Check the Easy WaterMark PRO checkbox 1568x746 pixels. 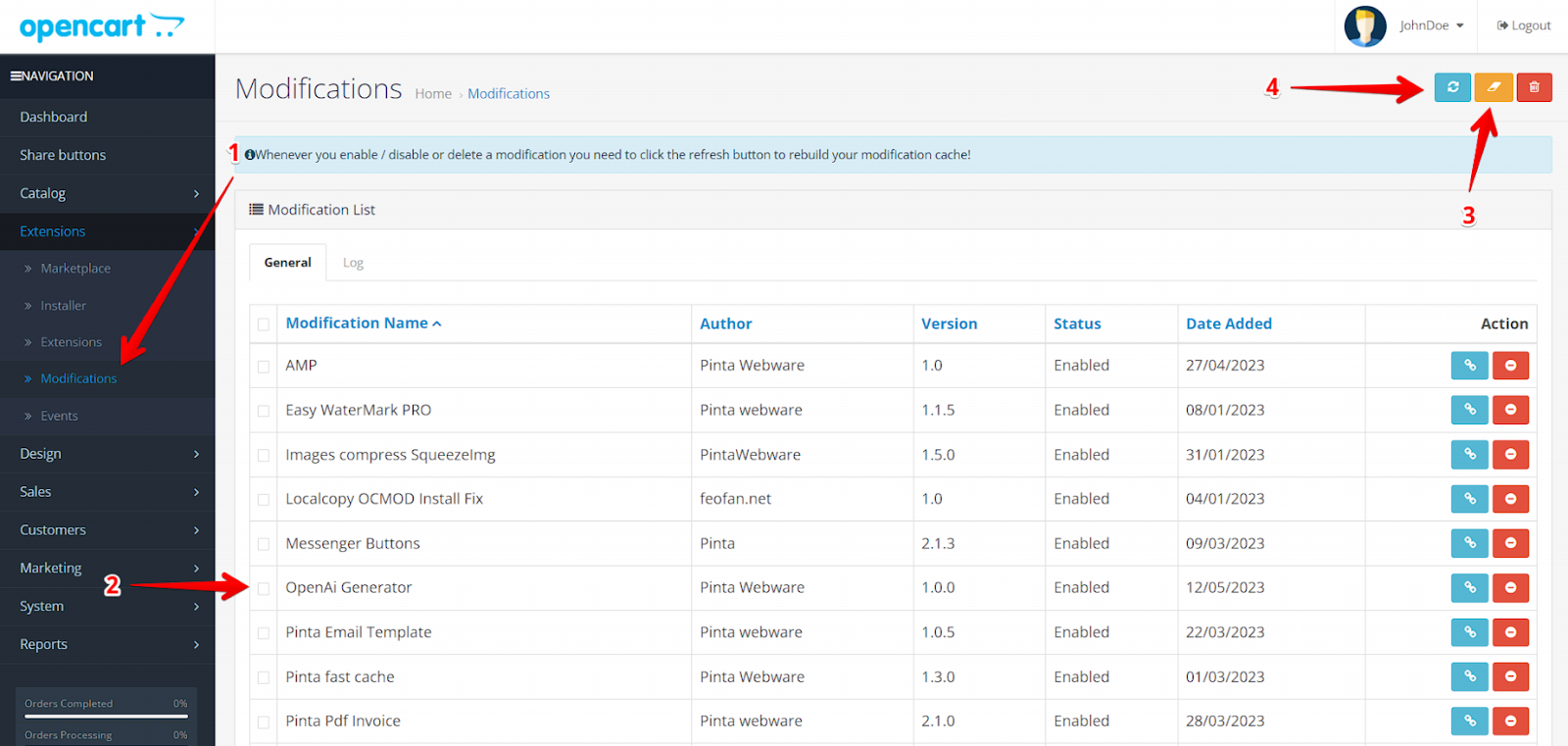(x=264, y=411)
